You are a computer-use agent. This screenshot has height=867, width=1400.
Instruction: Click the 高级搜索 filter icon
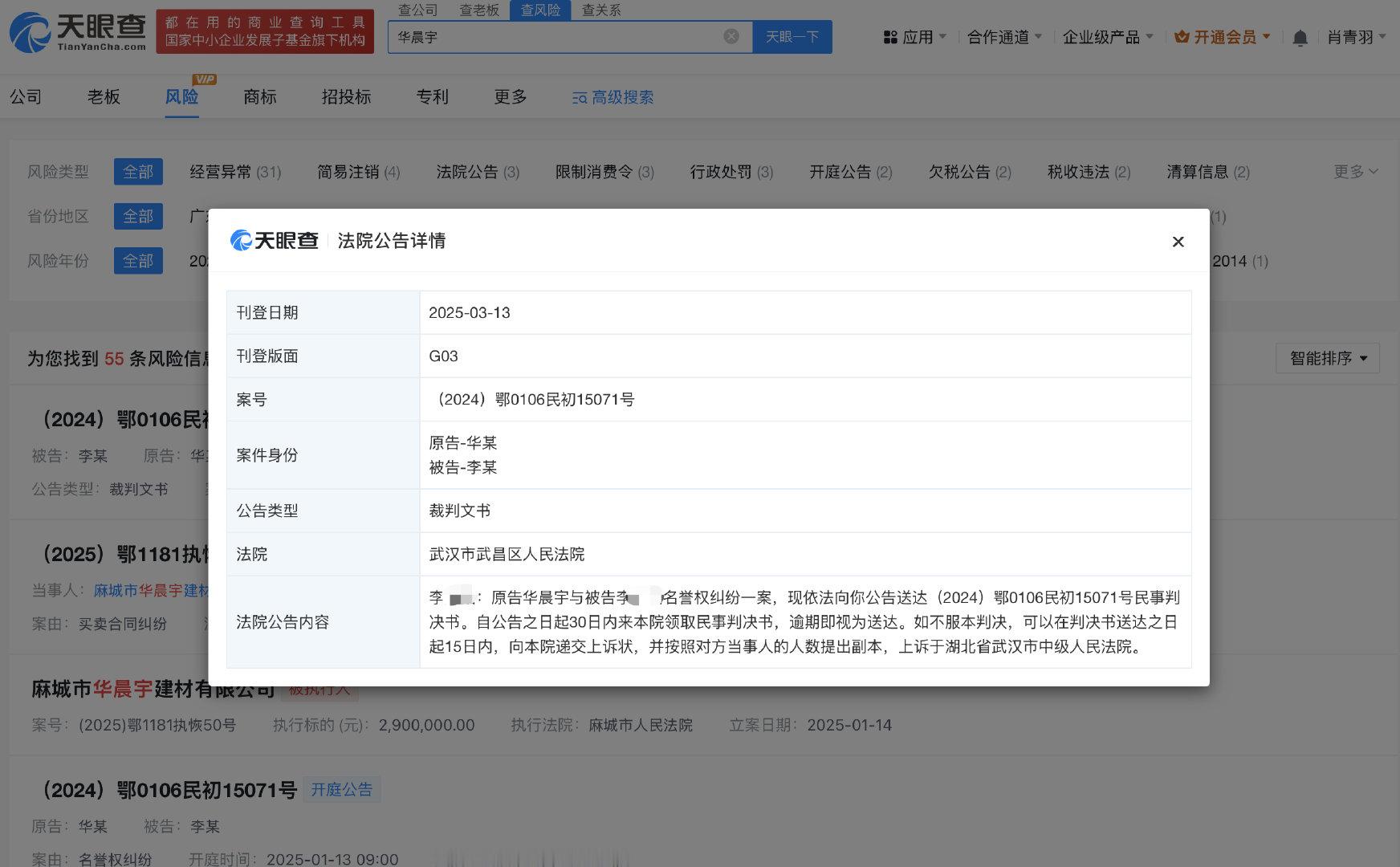pyautogui.click(x=579, y=98)
